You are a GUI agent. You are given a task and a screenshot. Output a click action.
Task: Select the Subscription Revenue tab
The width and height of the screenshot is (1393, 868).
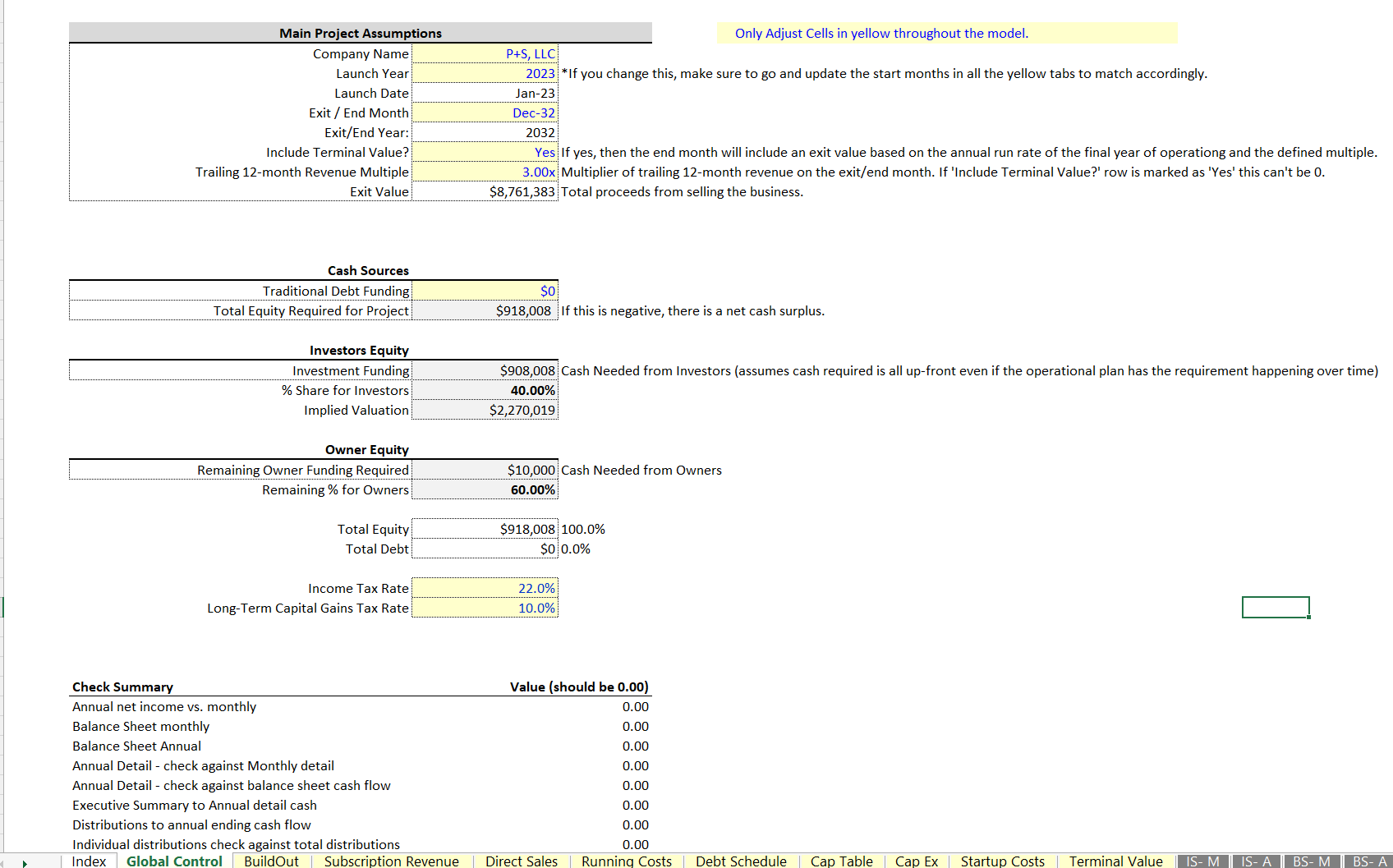[x=391, y=861]
